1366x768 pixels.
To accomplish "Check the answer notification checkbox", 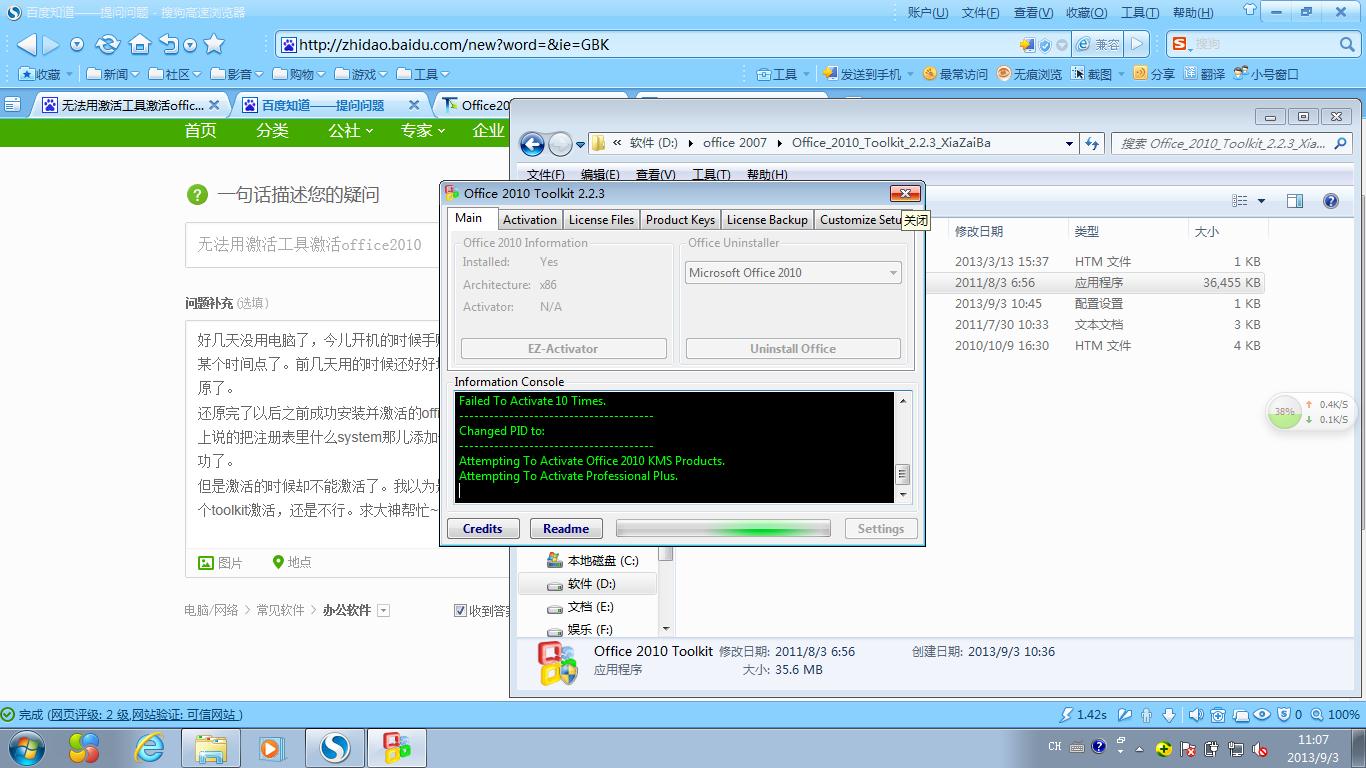I will [x=460, y=610].
